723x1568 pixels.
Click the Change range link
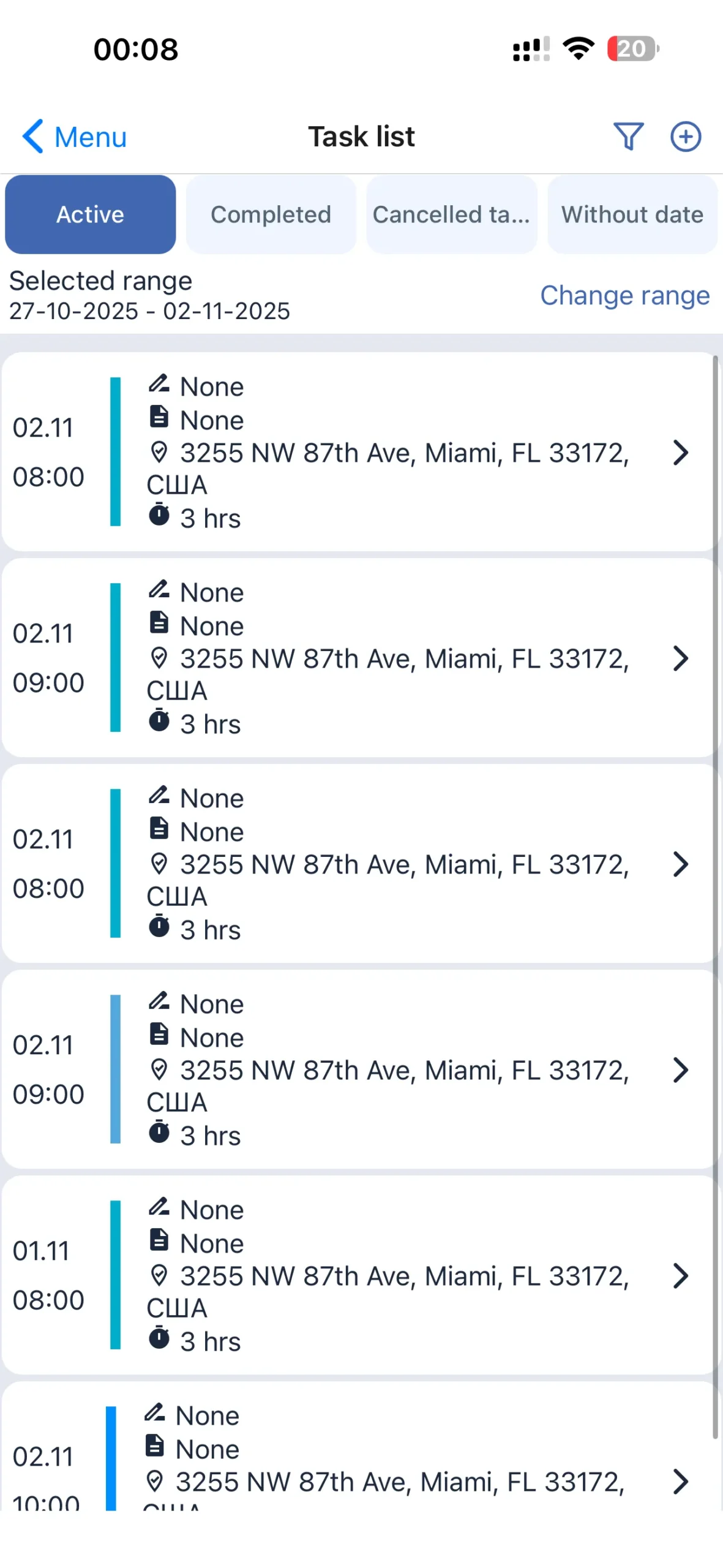tap(624, 295)
